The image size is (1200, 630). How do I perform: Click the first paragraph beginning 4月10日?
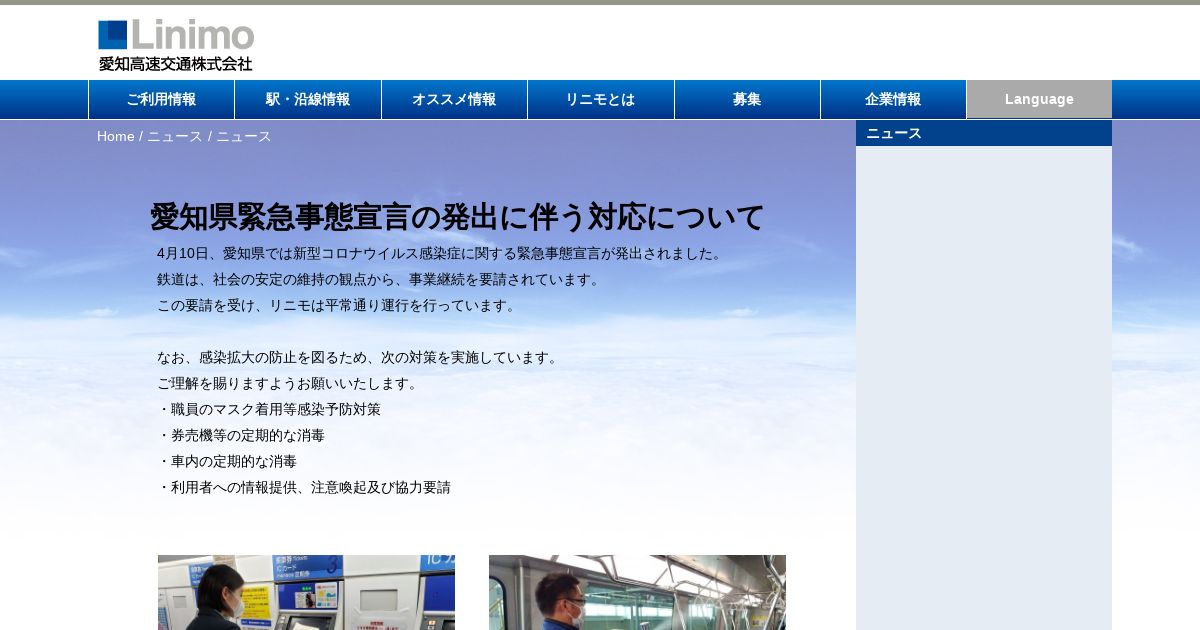pyautogui.click(x=439, y=253)
